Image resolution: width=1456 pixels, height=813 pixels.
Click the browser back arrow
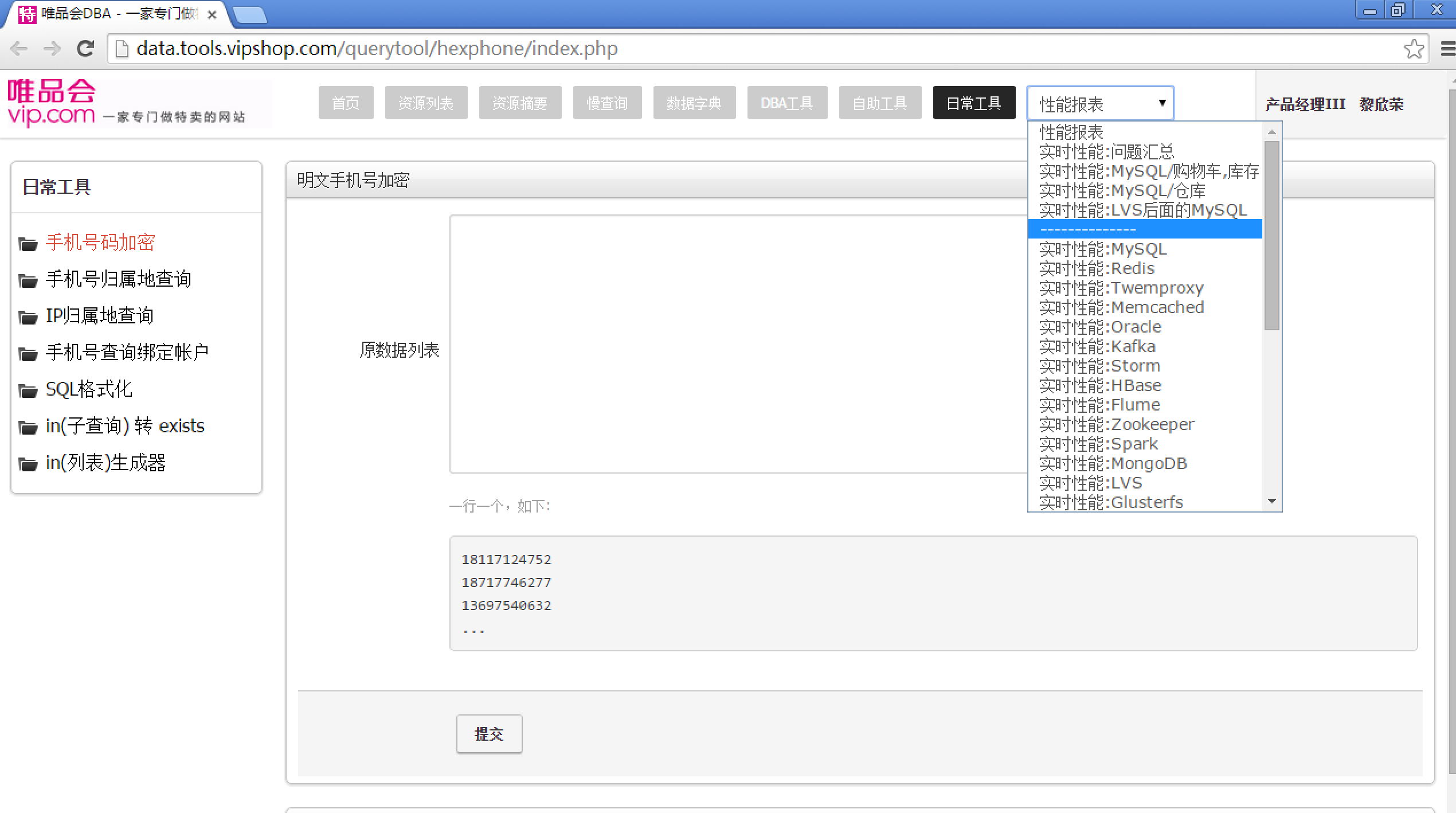tap(19, 49)
